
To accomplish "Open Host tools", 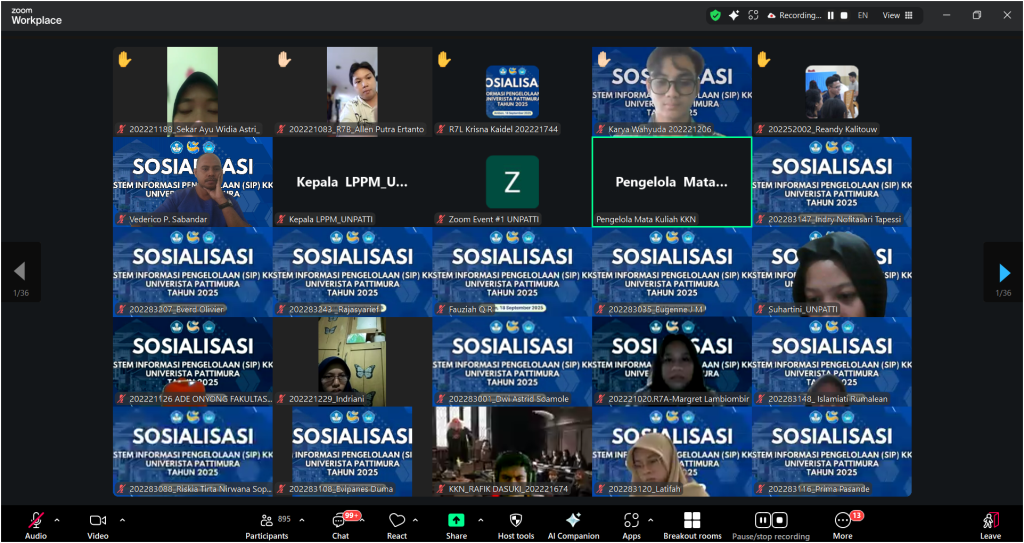I will click(x=515, y=523).
